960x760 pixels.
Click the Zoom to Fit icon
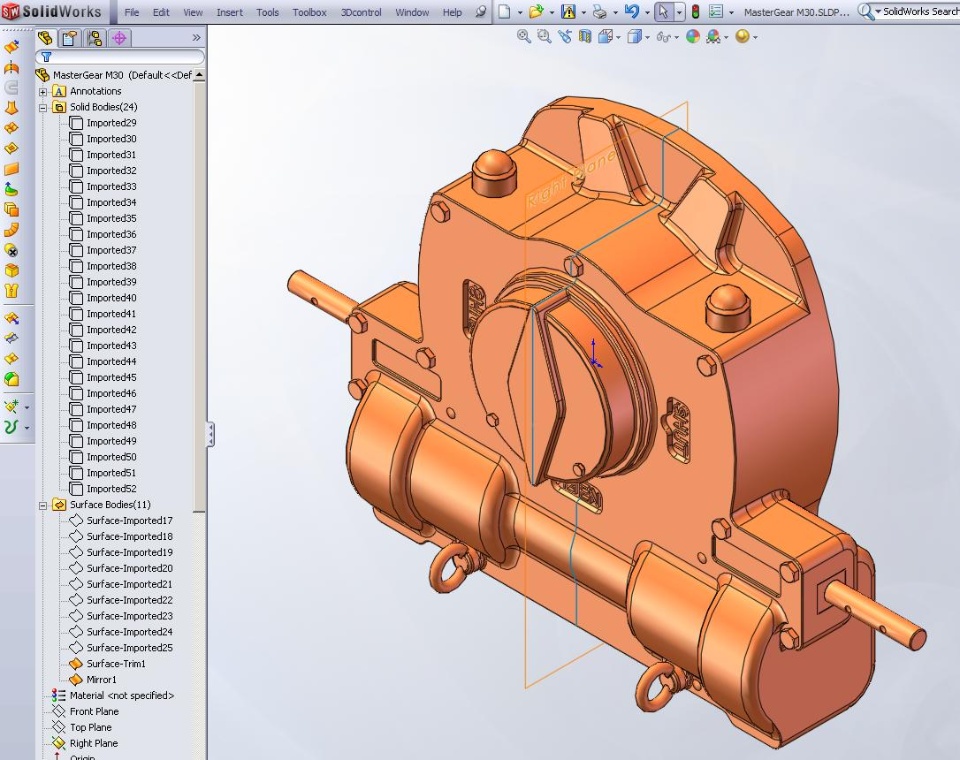pos(523,37)
